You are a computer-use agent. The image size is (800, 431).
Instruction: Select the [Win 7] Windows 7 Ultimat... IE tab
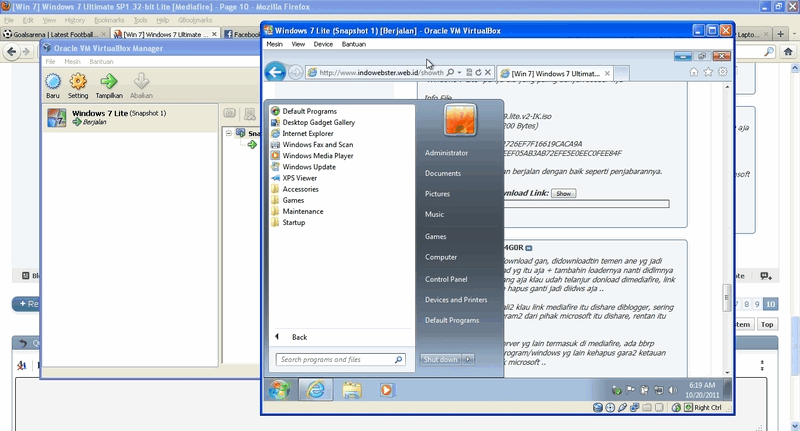click(555, 73)
